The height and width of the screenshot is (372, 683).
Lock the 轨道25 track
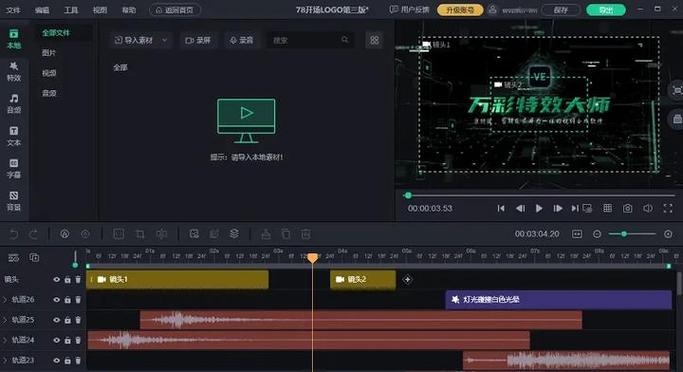point(68,320)
